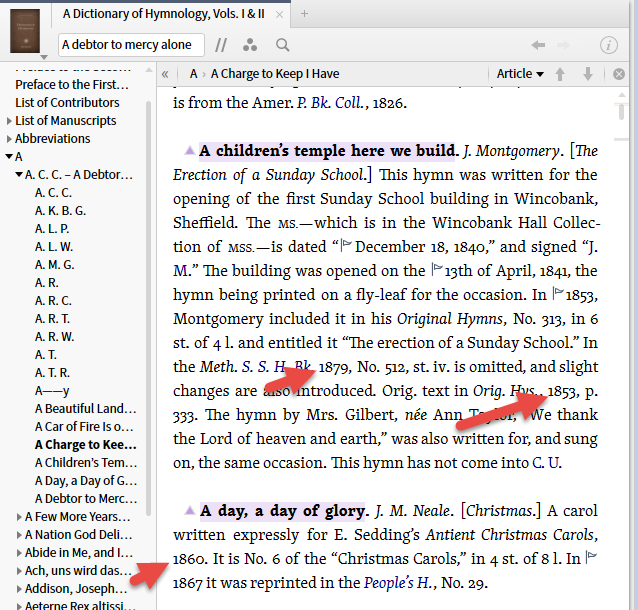The height and width of the screenshot is (610, 638).
Task: Open A Car of Fire Is entry
Action: click(84, 426)
